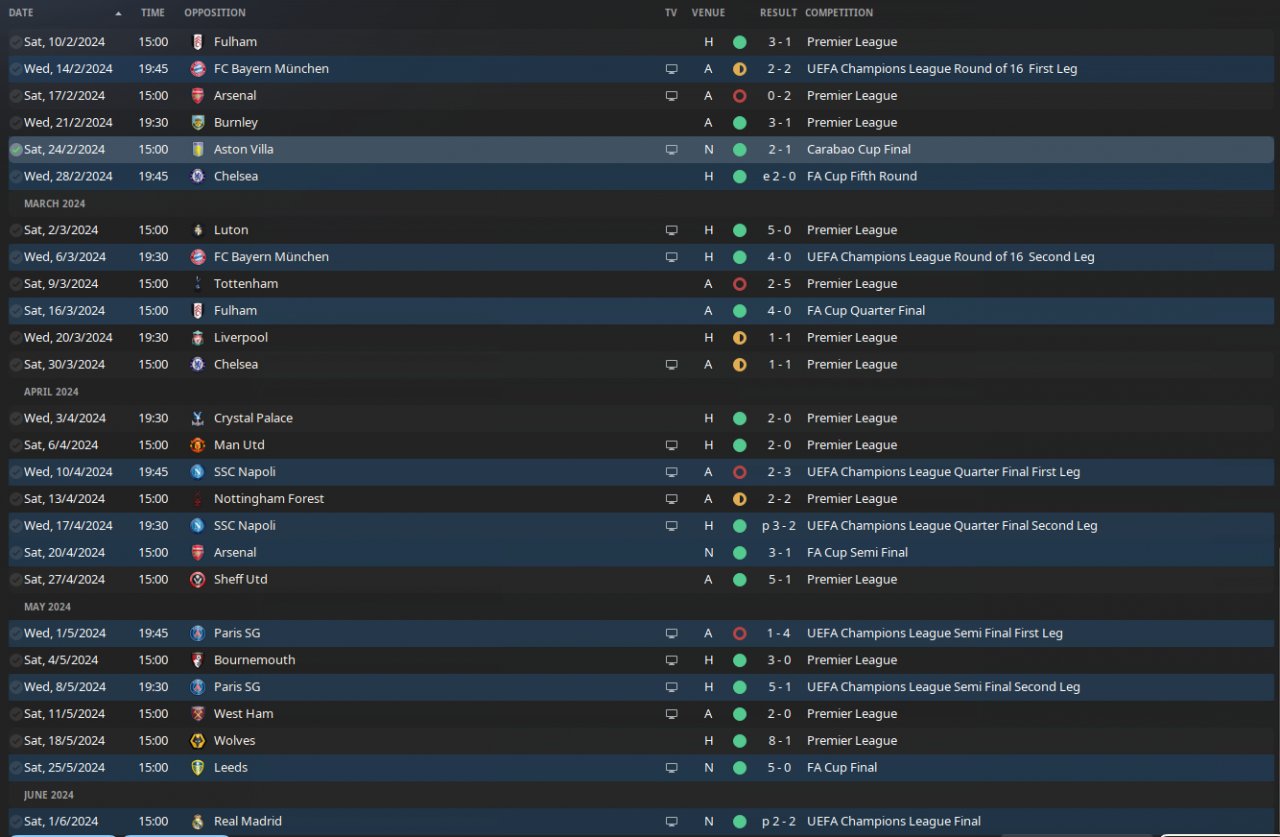Click the Date column sort arrow
The image size is (1280, 837).
pos(119,14)
